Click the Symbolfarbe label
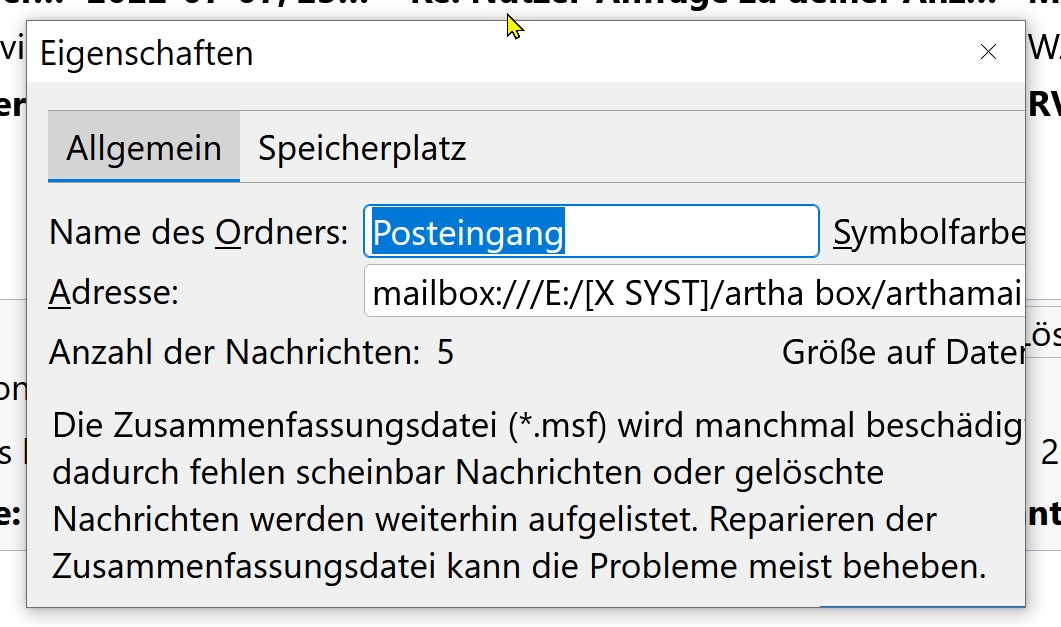This screenshot has width=1061, height=627. (x=929, y=233)
